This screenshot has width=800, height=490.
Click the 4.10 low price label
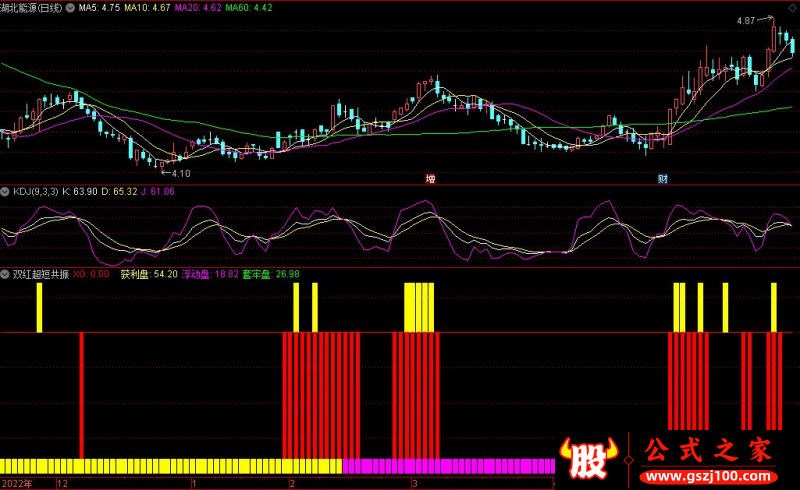point(180,173)
